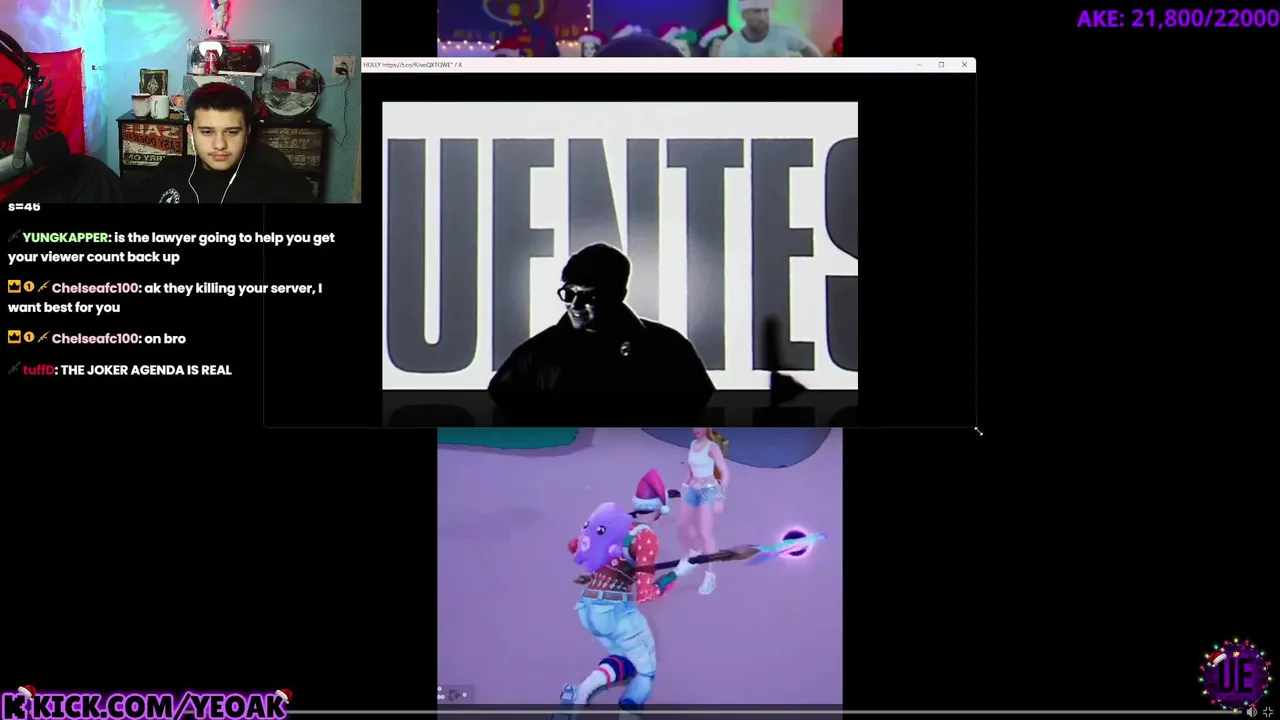Click YUNGKAPPER's lawyer viewer count message
The image size is (1280, 720).
pos(171,247)
